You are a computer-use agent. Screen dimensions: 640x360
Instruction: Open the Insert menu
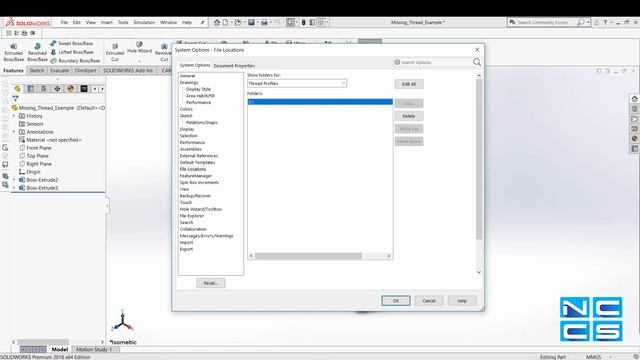[107, 22]
